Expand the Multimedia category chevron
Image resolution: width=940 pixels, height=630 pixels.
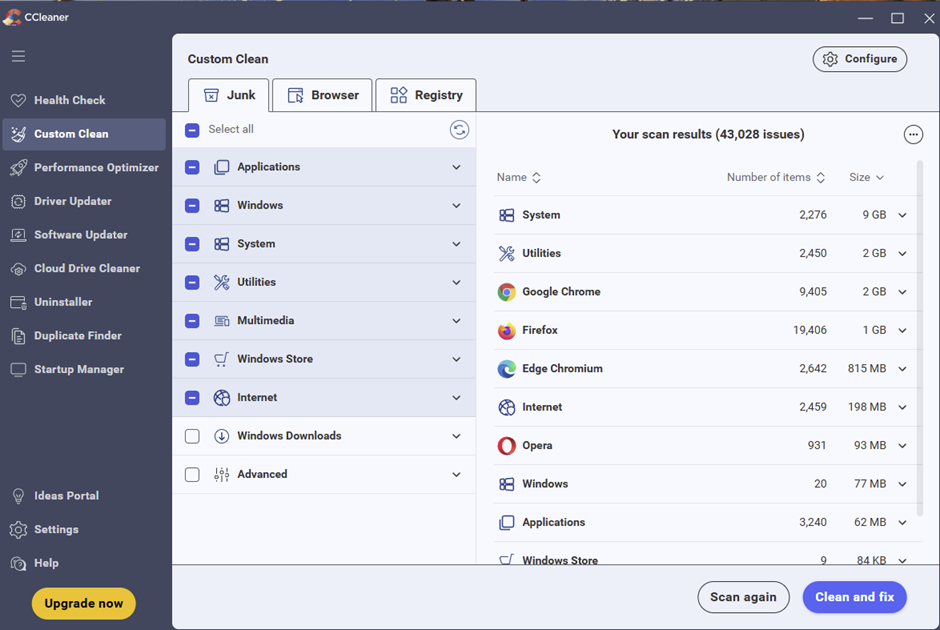click(456, 321)
